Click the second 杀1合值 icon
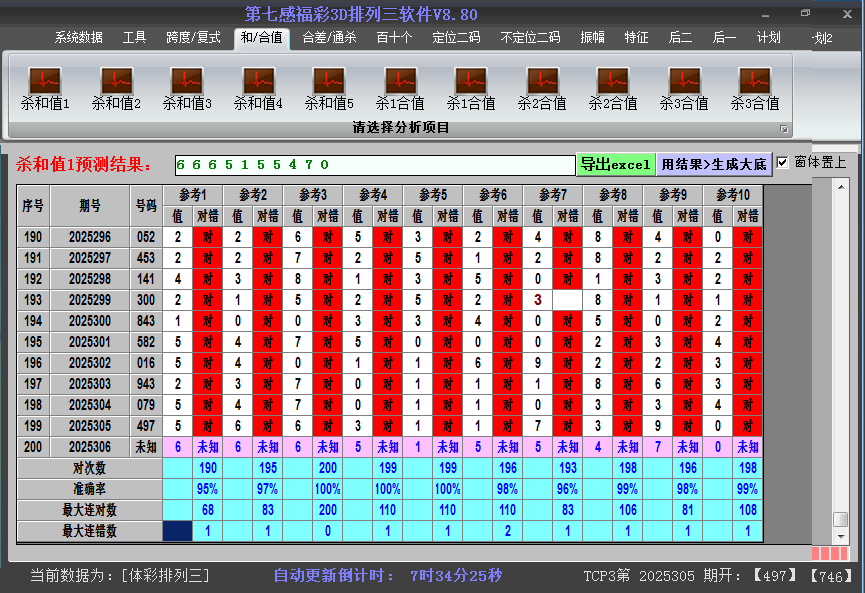Viewport: 865px width, 593px height. 471,85
